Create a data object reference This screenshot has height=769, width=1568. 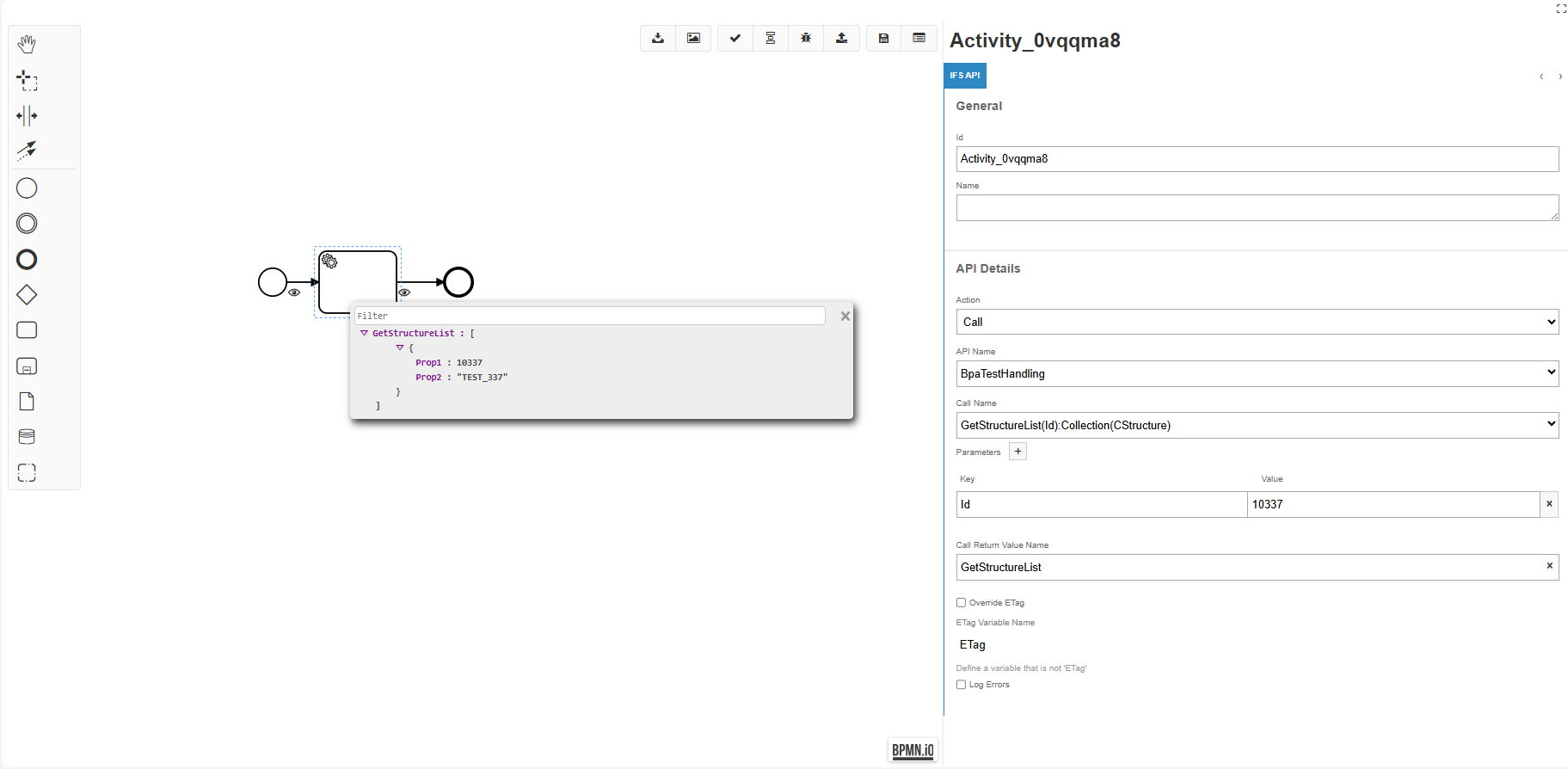(27, 402)
